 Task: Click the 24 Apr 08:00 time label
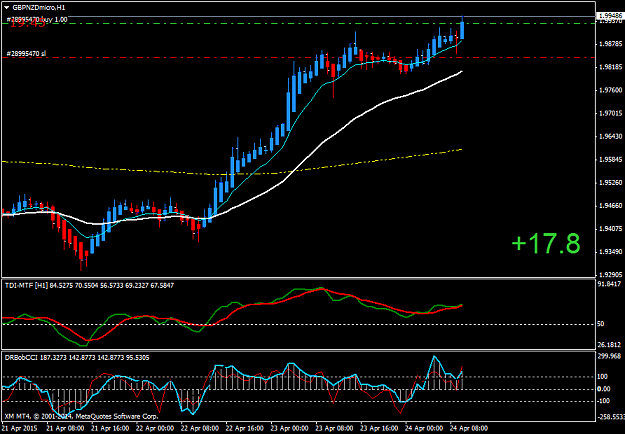click(x=469, y=428)
